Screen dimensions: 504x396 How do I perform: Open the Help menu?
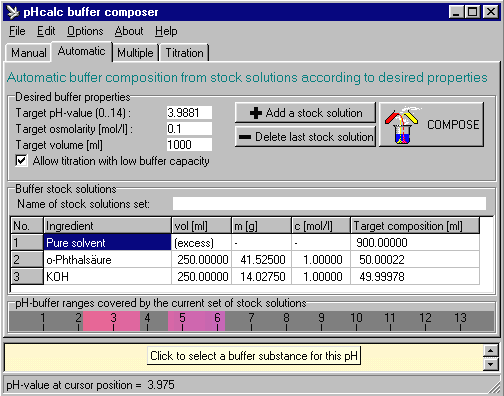click(x=166, y=31)
